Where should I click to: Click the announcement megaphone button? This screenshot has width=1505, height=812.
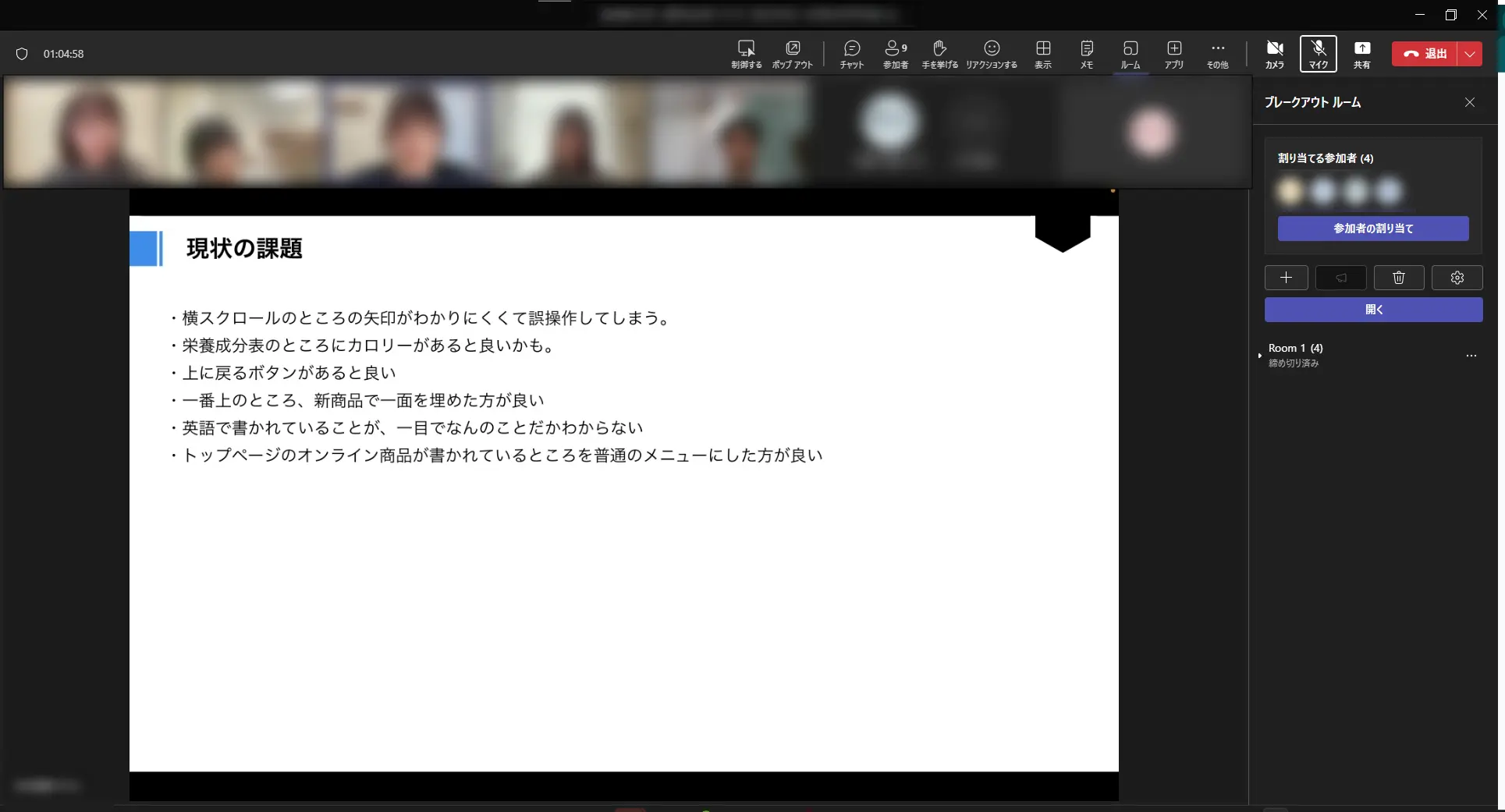(1341, 278)
